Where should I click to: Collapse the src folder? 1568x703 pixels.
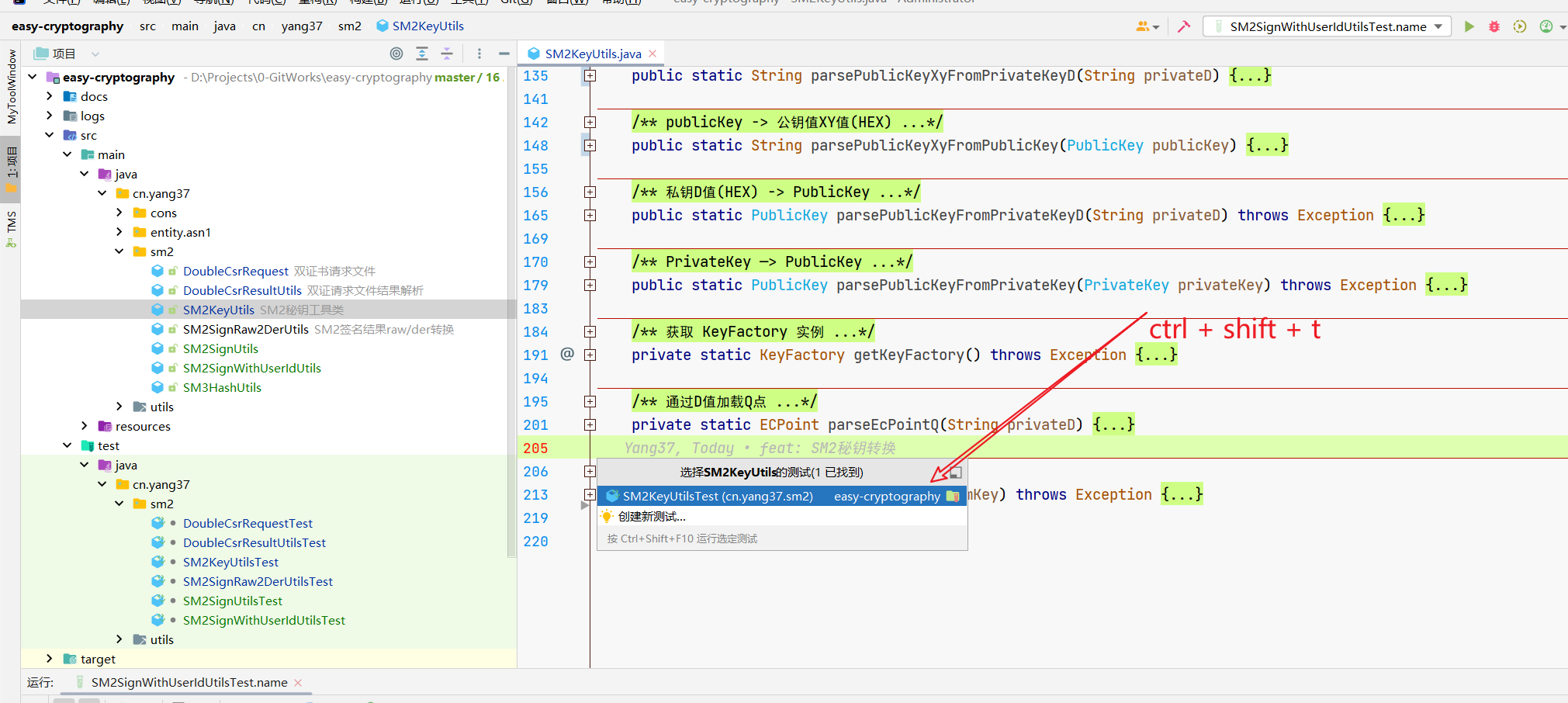pos(50,135)
